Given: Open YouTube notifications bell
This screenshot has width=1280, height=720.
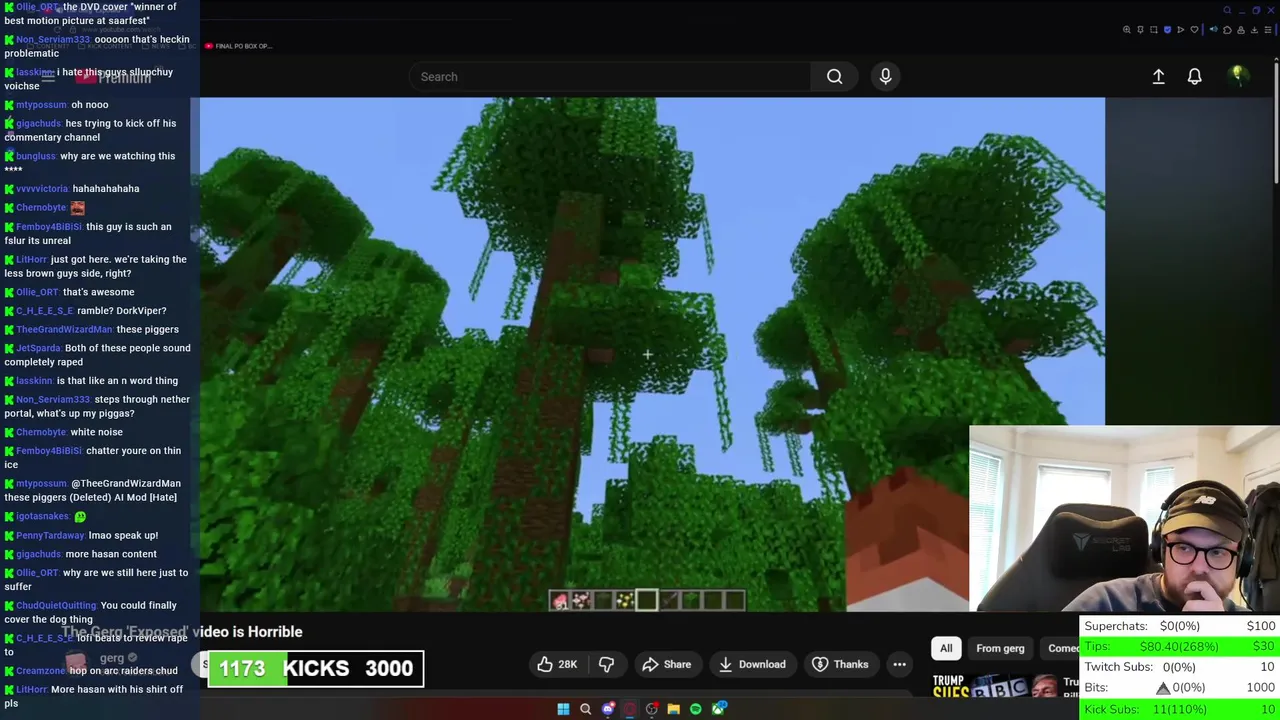Looking at the screenshot, I should point(1194,76).
